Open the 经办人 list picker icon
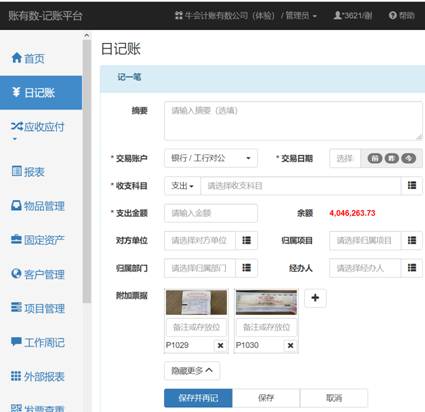The image size is (425, 412). [412, 268]
